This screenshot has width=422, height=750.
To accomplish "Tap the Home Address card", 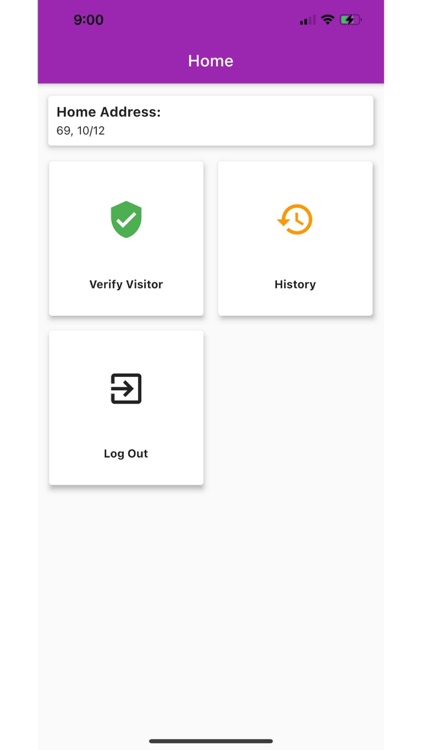I will [x=211, y=121].
